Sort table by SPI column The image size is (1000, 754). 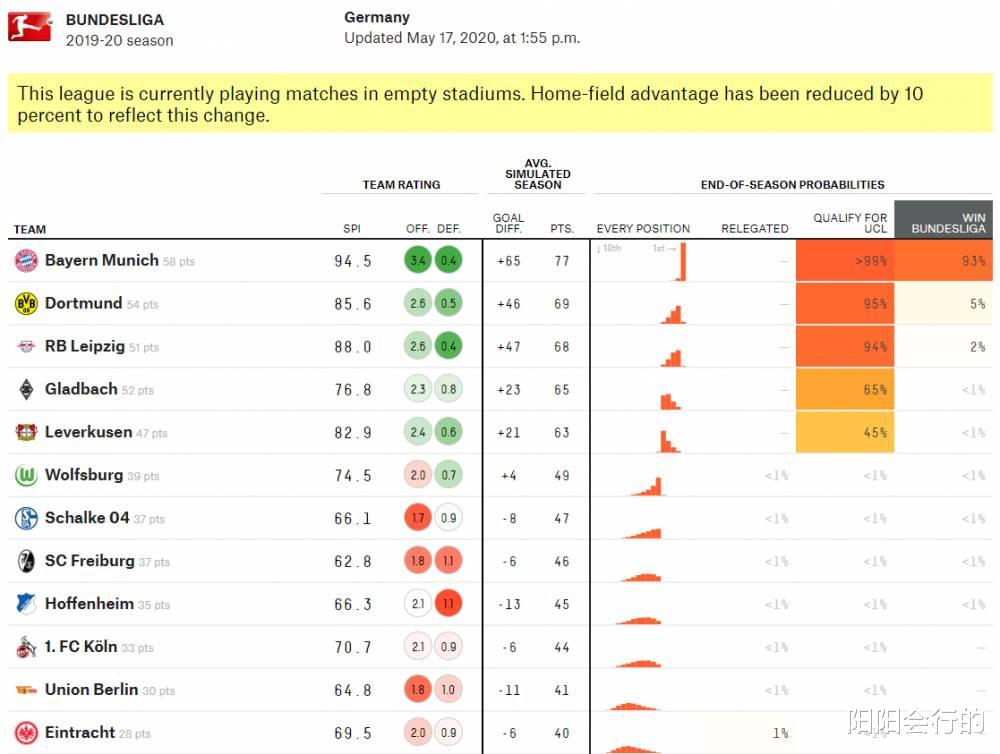(352, 229)
